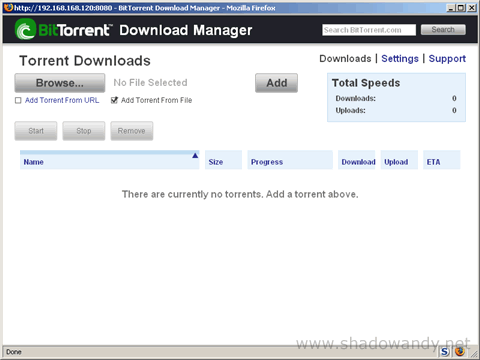Viewport: 480px width, 360px height.
Task: Click the Remove button
Action: (132, 131)
